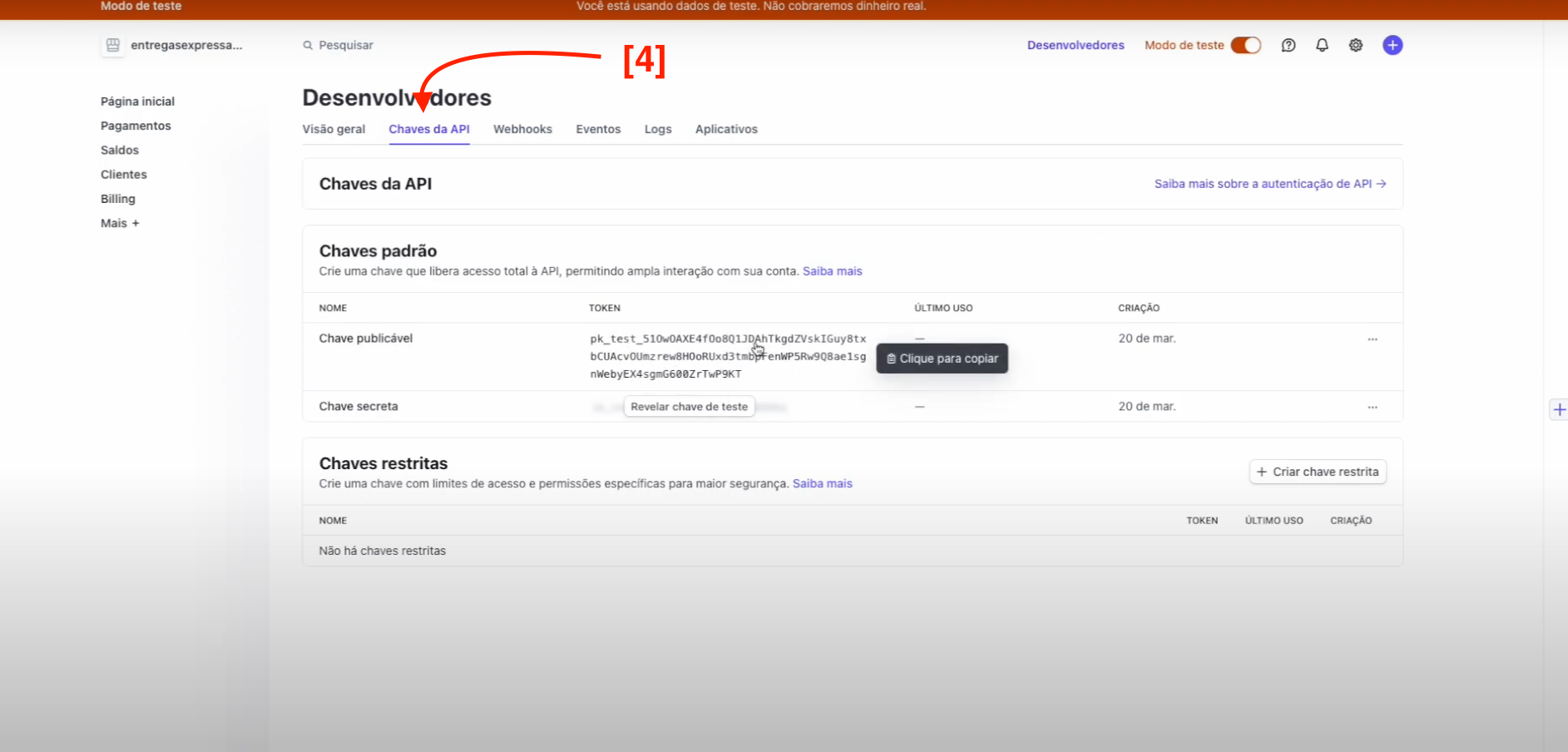
Task: Switch to the Eventos tab
Action: [598, 129]
